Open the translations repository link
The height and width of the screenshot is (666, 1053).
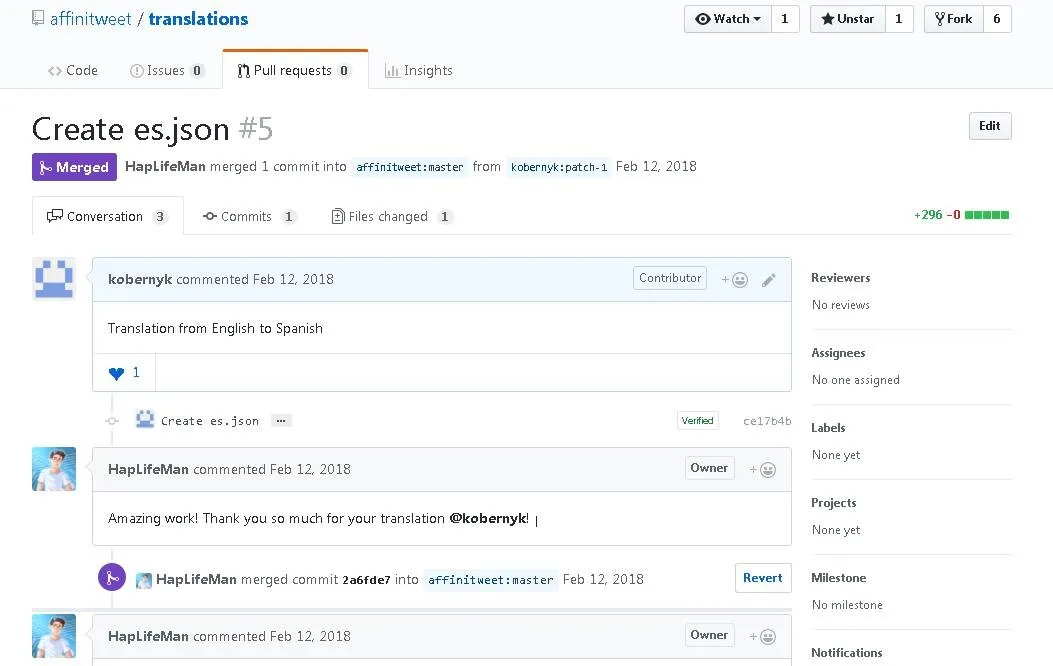tap(198, 19)
